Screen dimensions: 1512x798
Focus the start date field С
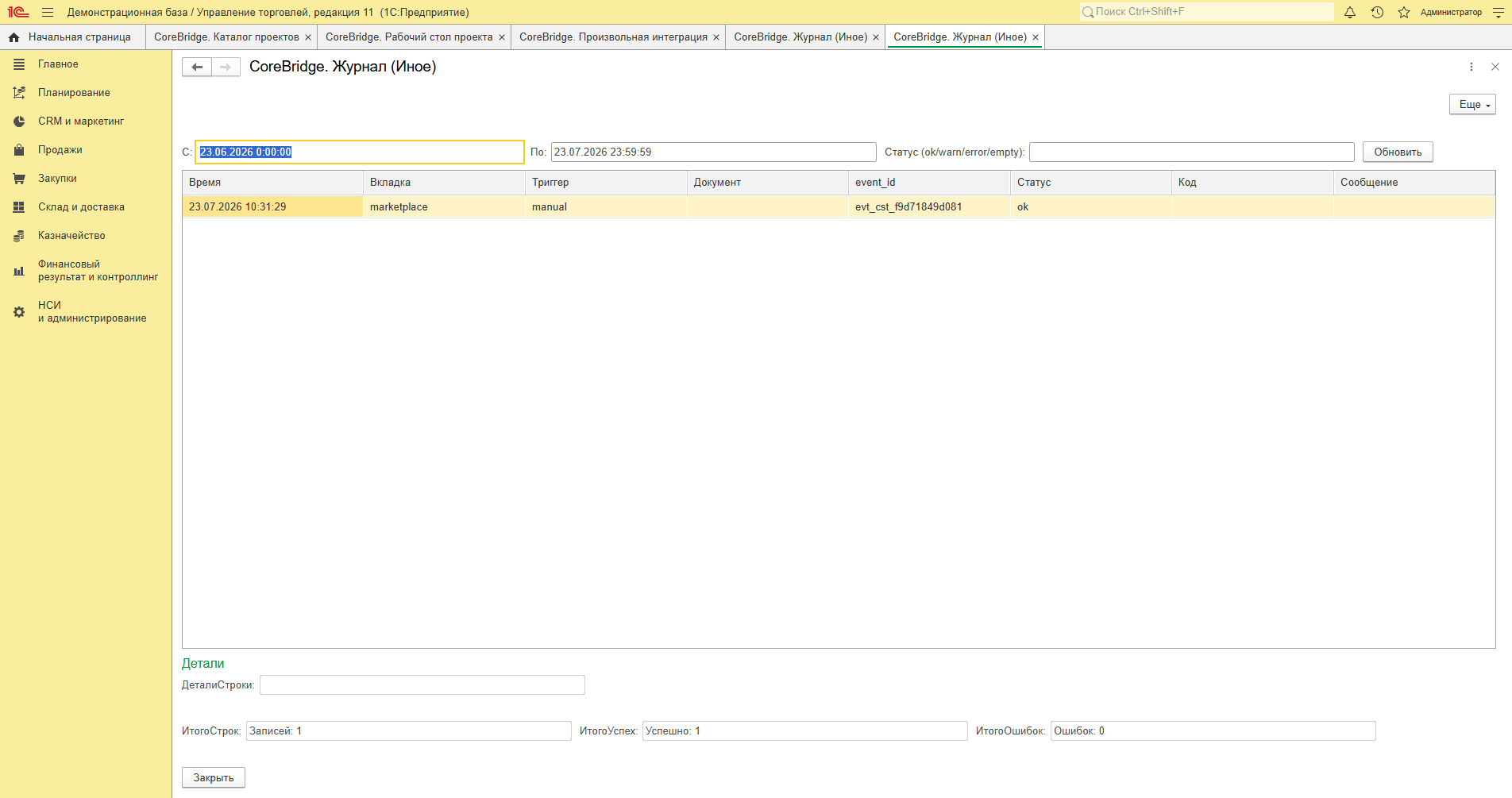tap(360, 152)
